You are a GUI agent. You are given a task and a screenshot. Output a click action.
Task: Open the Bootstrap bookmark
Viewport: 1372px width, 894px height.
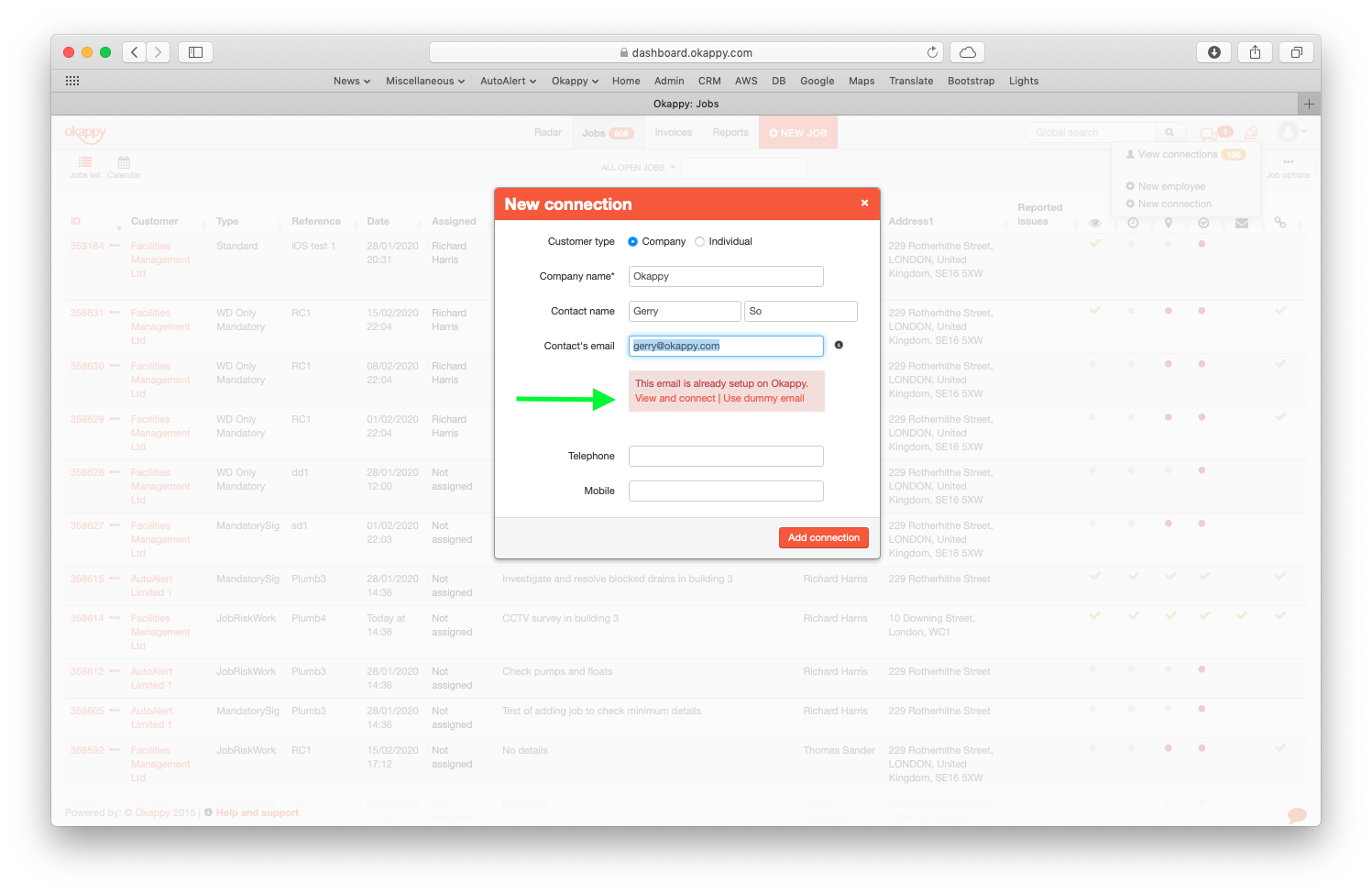tap(971, 81)
